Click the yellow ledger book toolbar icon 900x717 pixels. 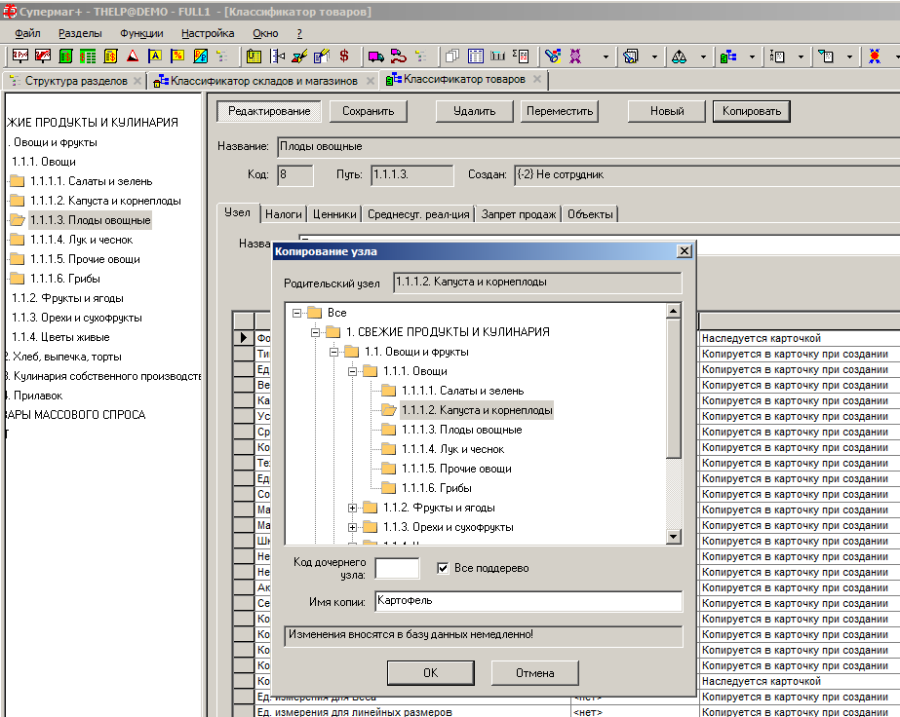coord(254,56)
